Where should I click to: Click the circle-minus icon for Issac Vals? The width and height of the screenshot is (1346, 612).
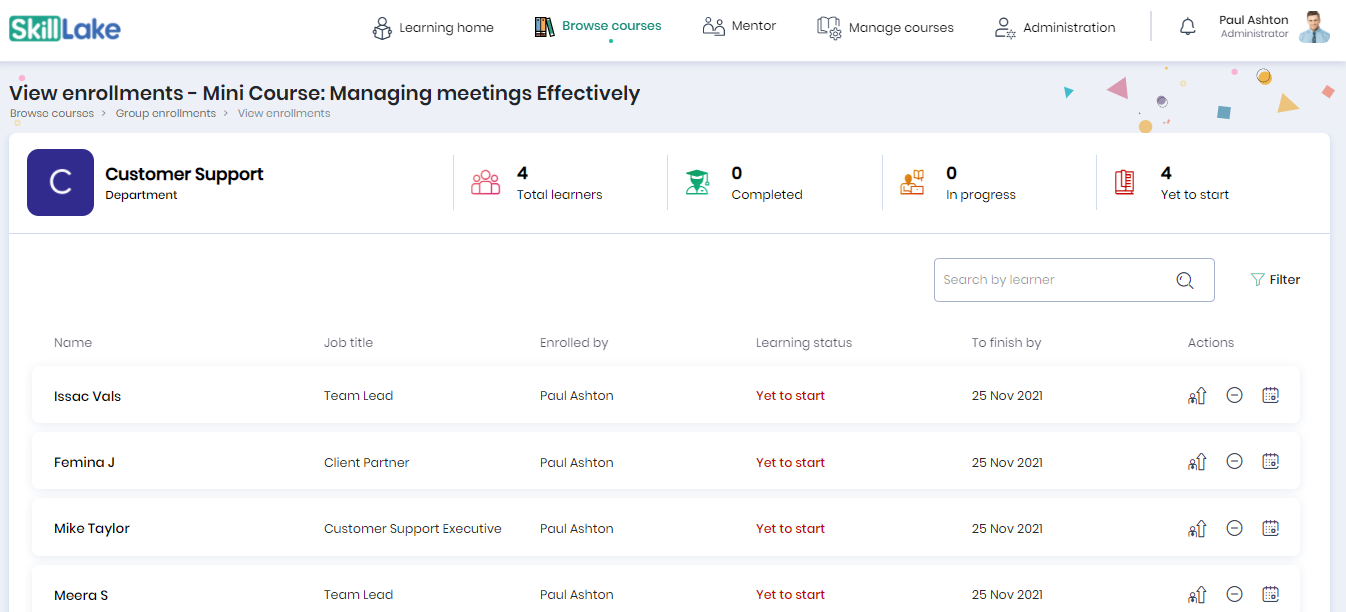pyautogui.click(x=1234, y=395)
